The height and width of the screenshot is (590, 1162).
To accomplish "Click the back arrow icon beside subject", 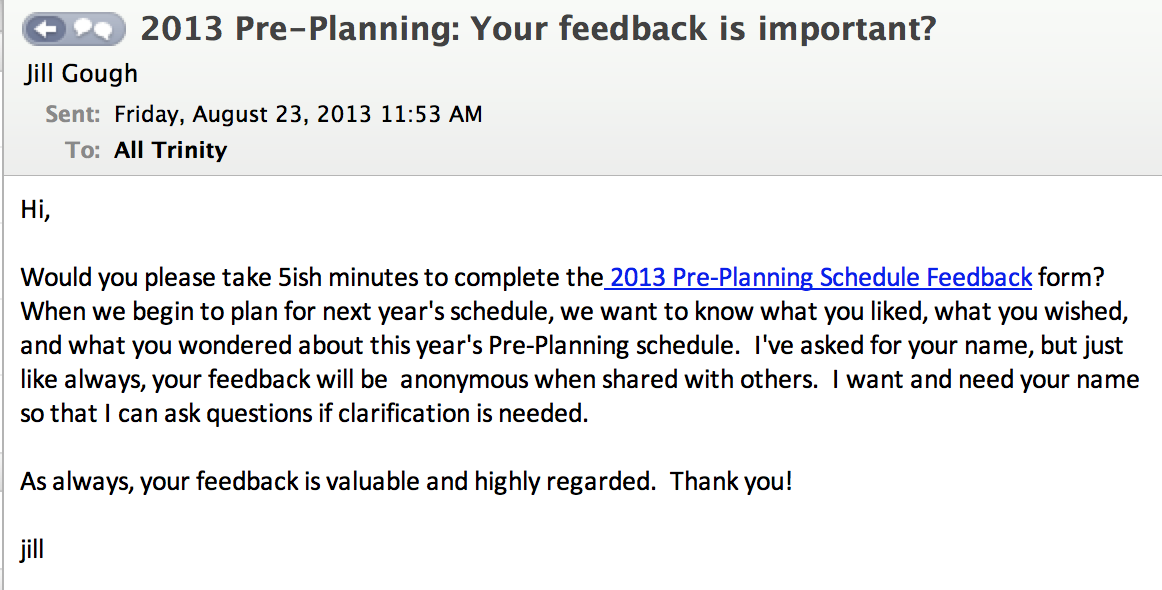I will point(46,30).
